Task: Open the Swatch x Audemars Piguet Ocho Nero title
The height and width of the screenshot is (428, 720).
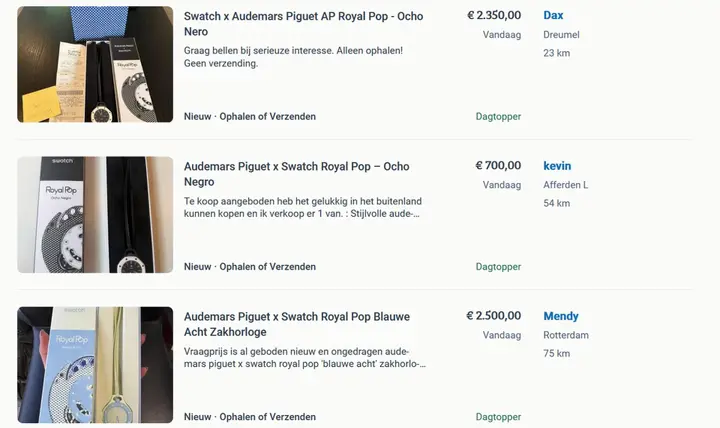Action: coord(303,24)
